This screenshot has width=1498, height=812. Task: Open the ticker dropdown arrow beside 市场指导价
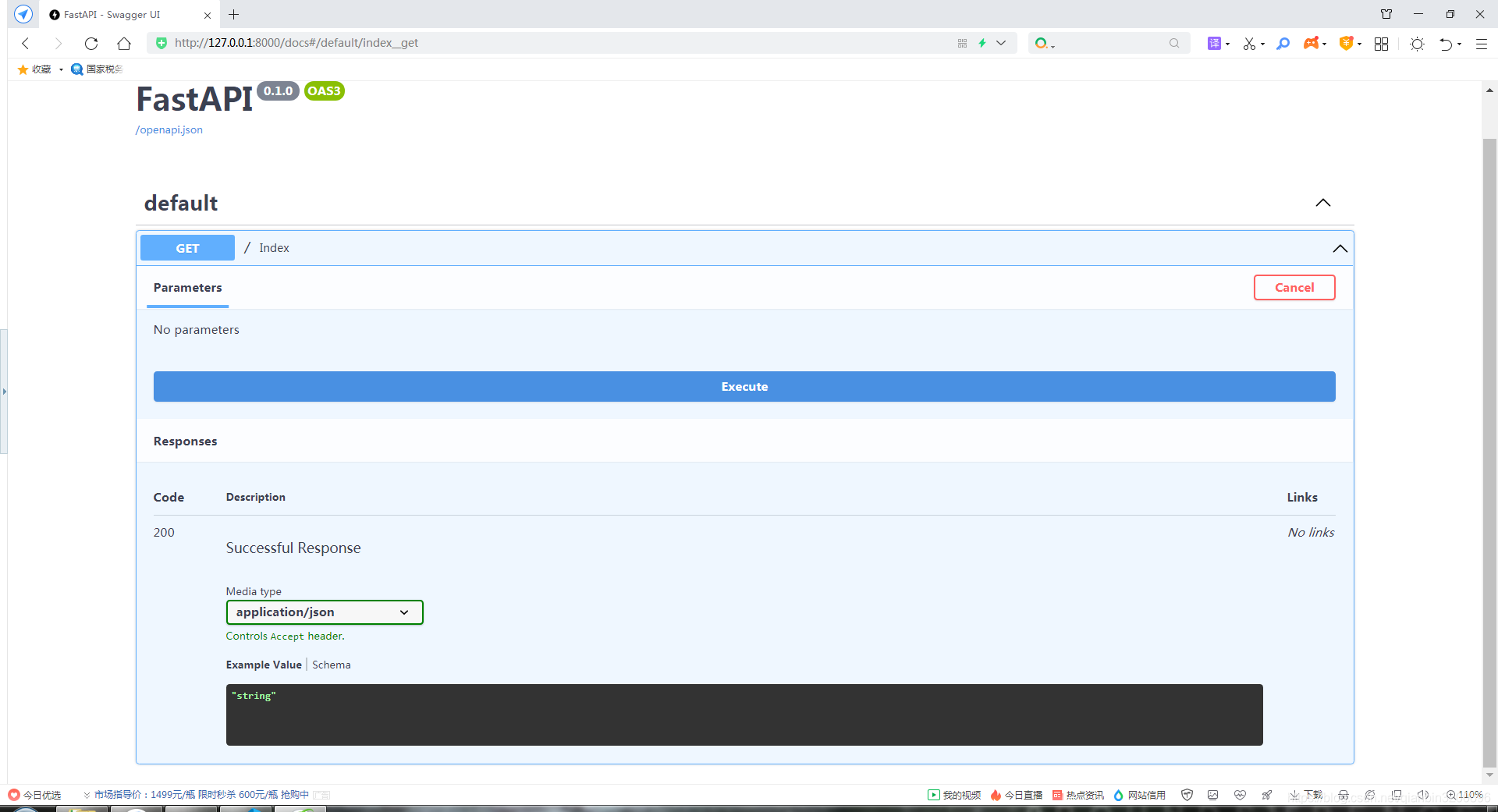coord(87,796)
